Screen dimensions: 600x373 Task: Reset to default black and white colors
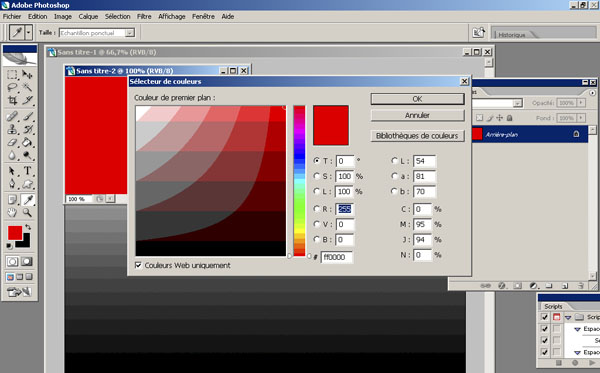[x=10, y=246]
